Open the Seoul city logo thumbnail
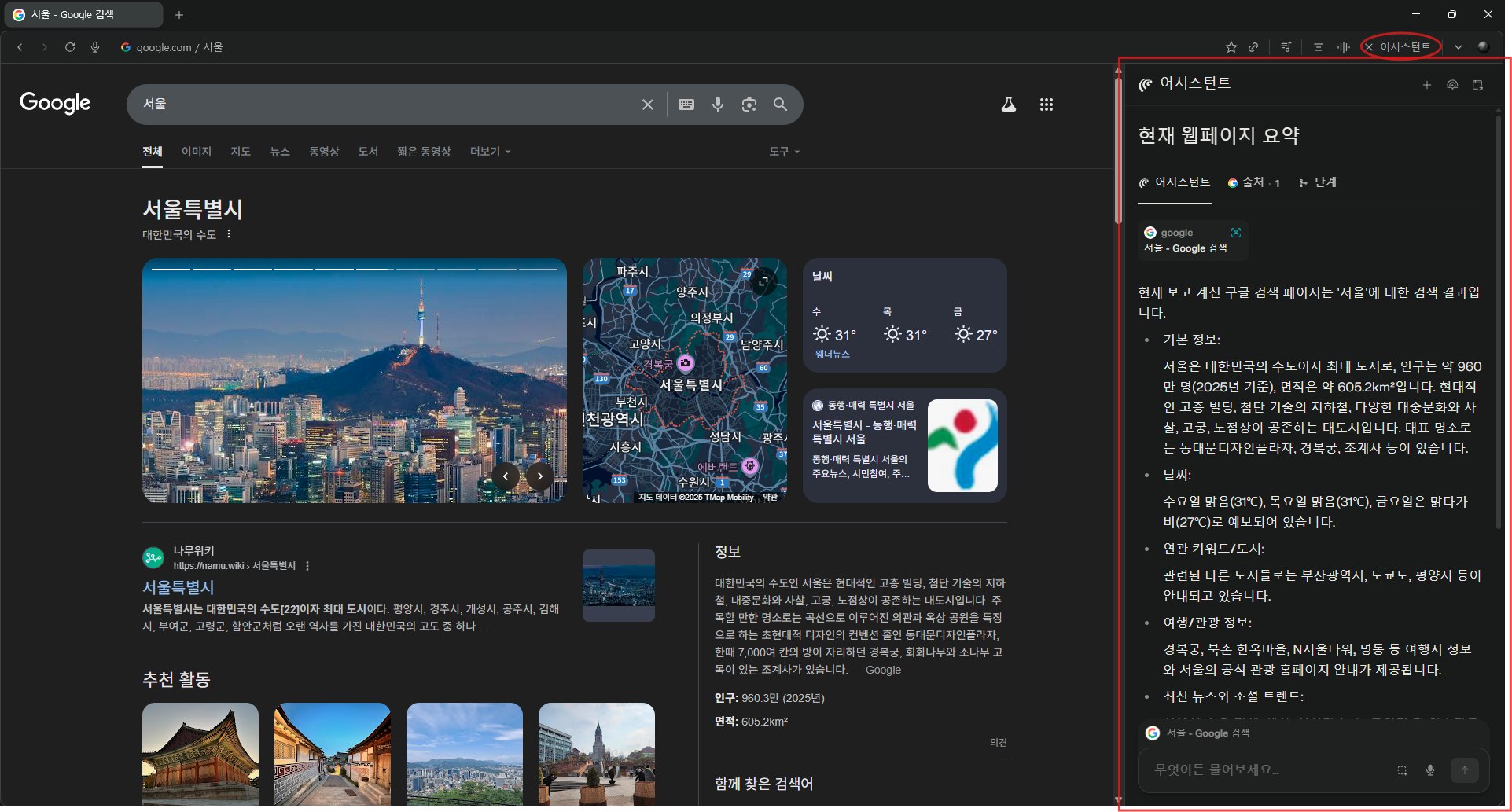Image resolution: width=1512 pixels, height=812 pixels. click(962, 446)
